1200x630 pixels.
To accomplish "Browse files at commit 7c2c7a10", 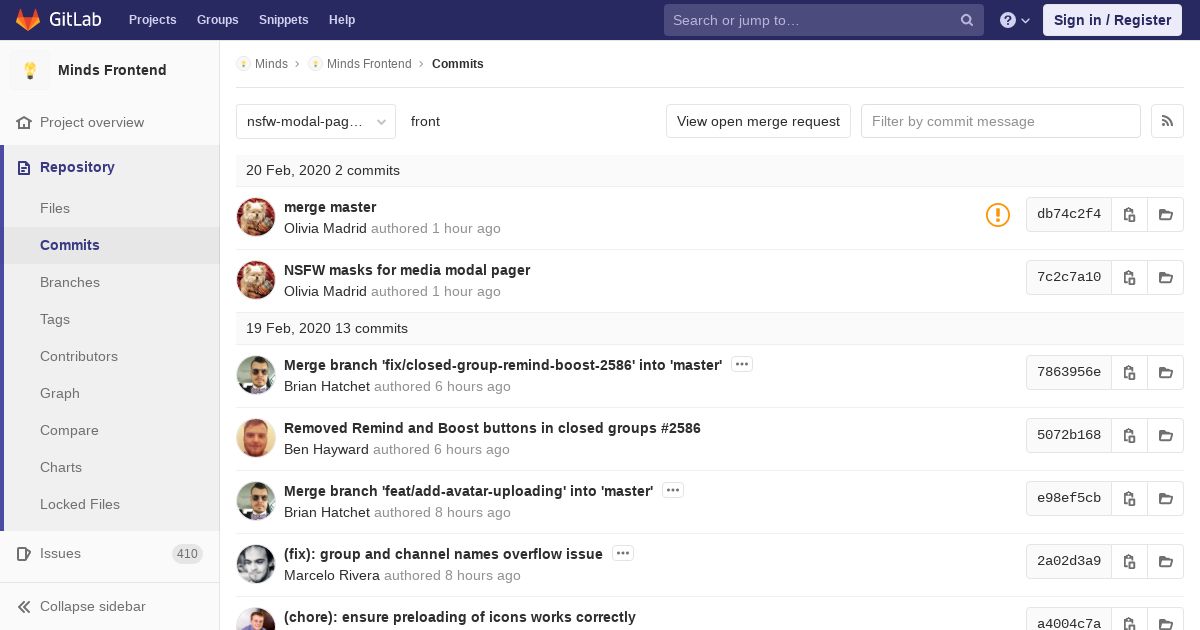I will (1165, 277).
